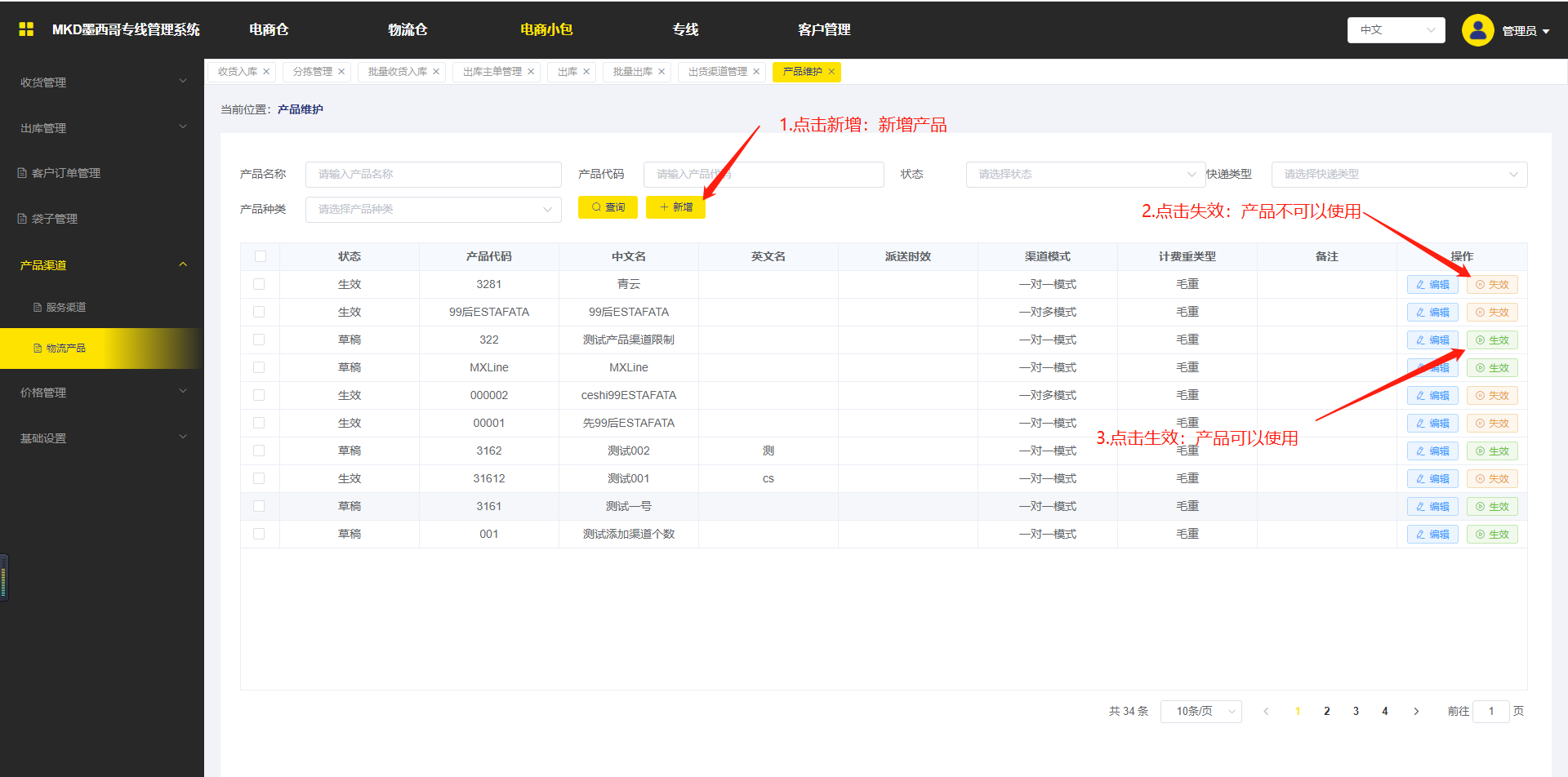Go to next page arrow in pagination

tap(1416, 712)
